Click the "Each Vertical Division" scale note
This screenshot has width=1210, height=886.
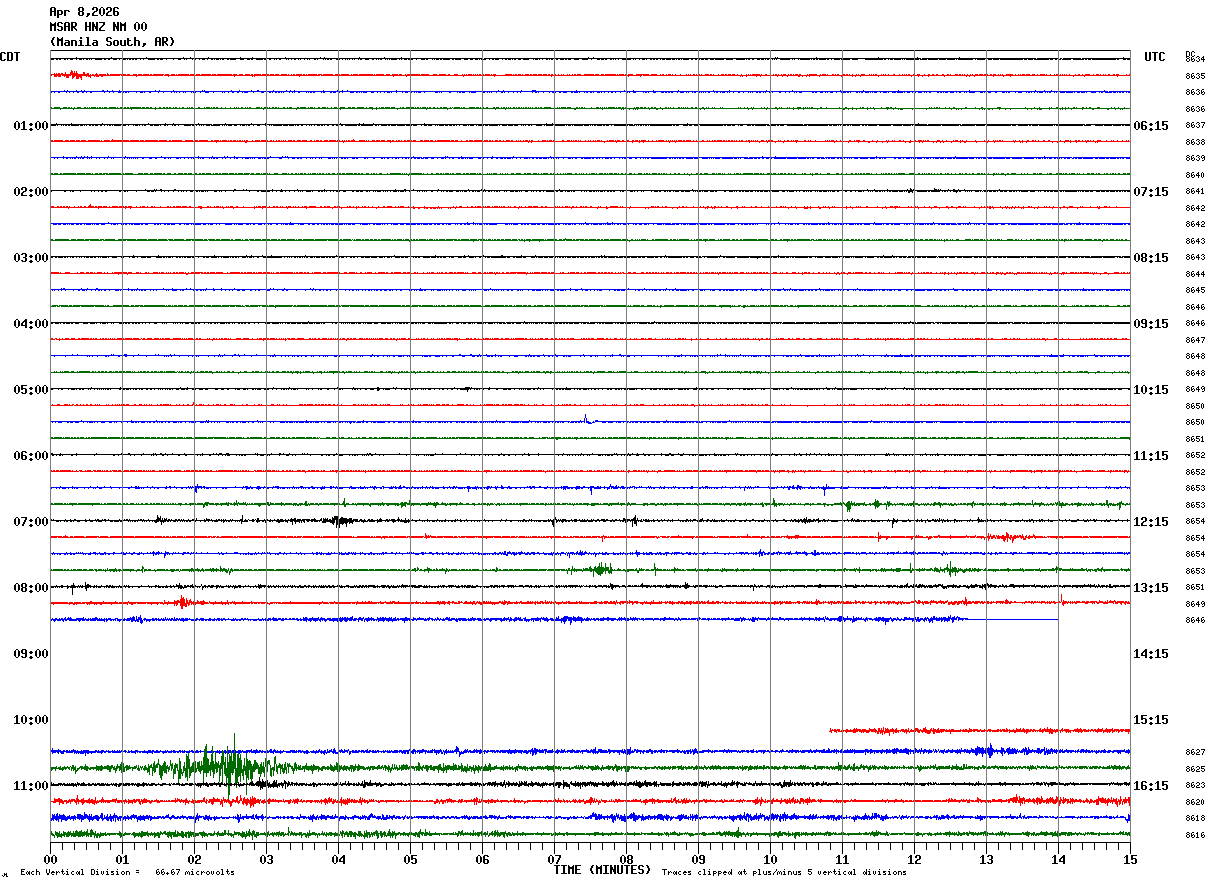click(x=127, y=872)
